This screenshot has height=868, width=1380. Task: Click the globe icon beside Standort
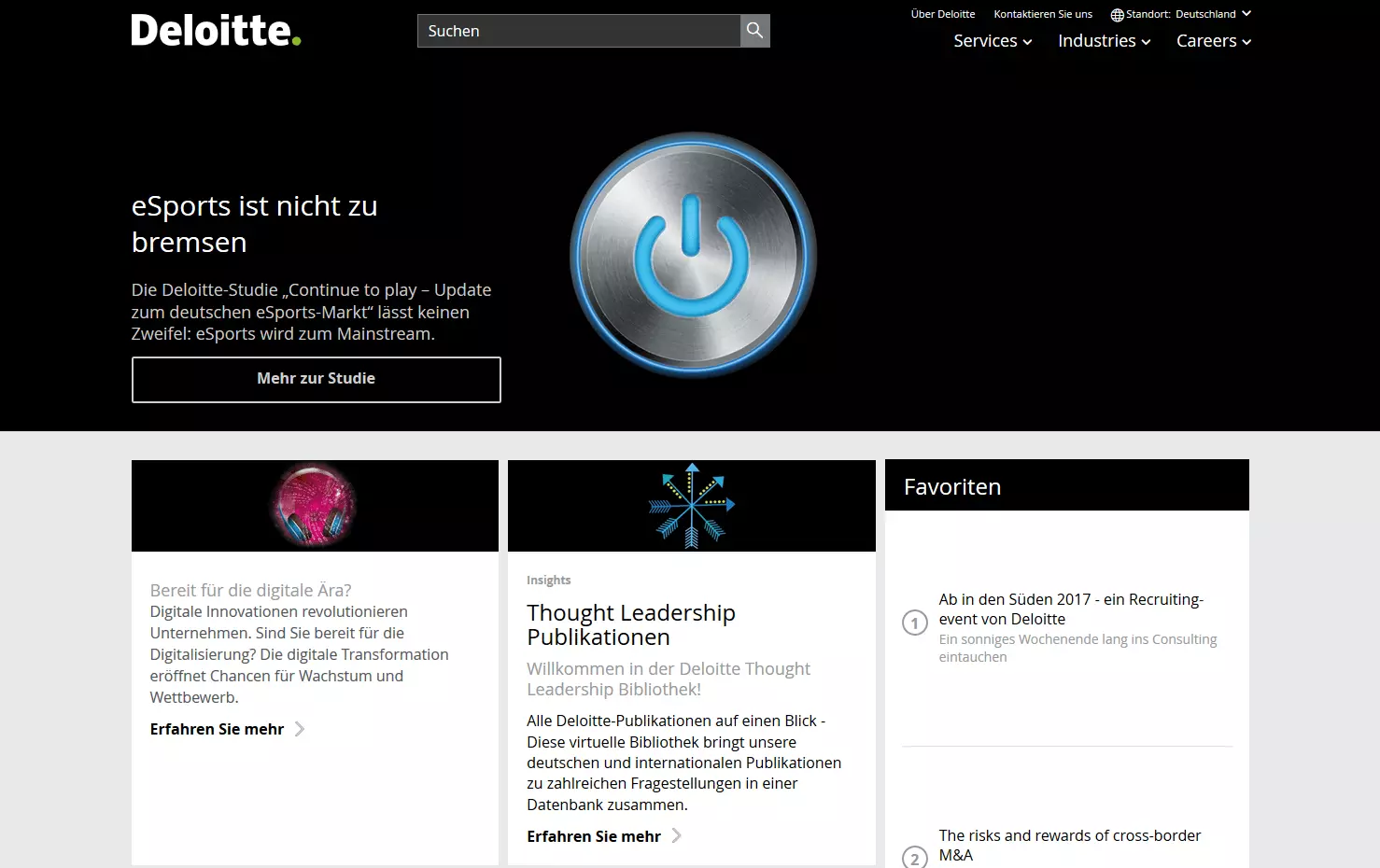(x=1117, y=15)
